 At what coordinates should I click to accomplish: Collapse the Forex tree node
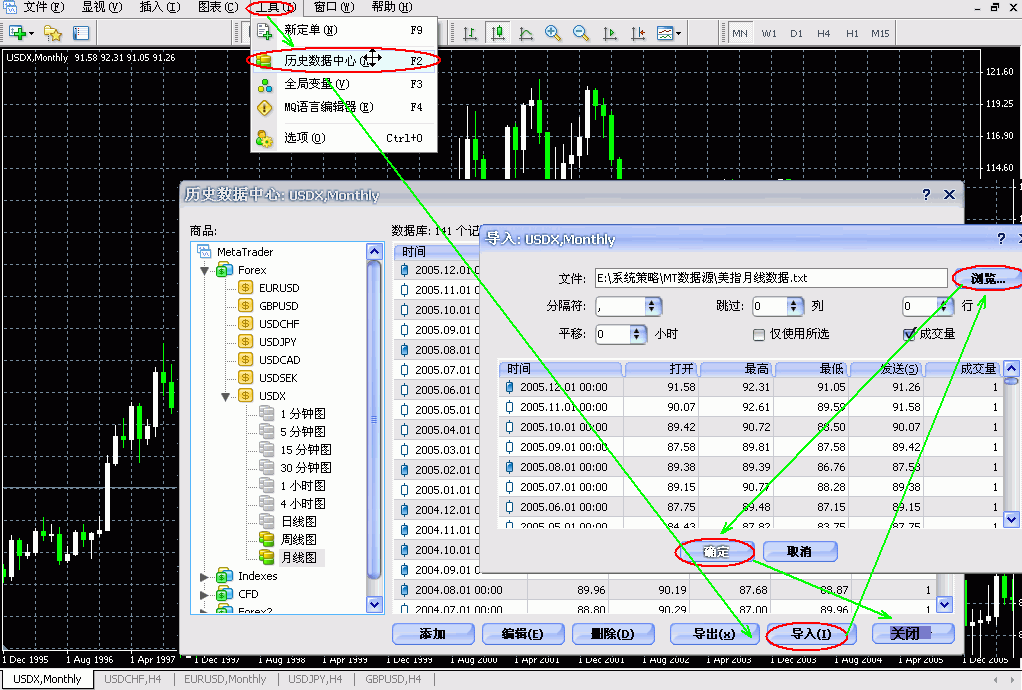click(x=205, y=270)
